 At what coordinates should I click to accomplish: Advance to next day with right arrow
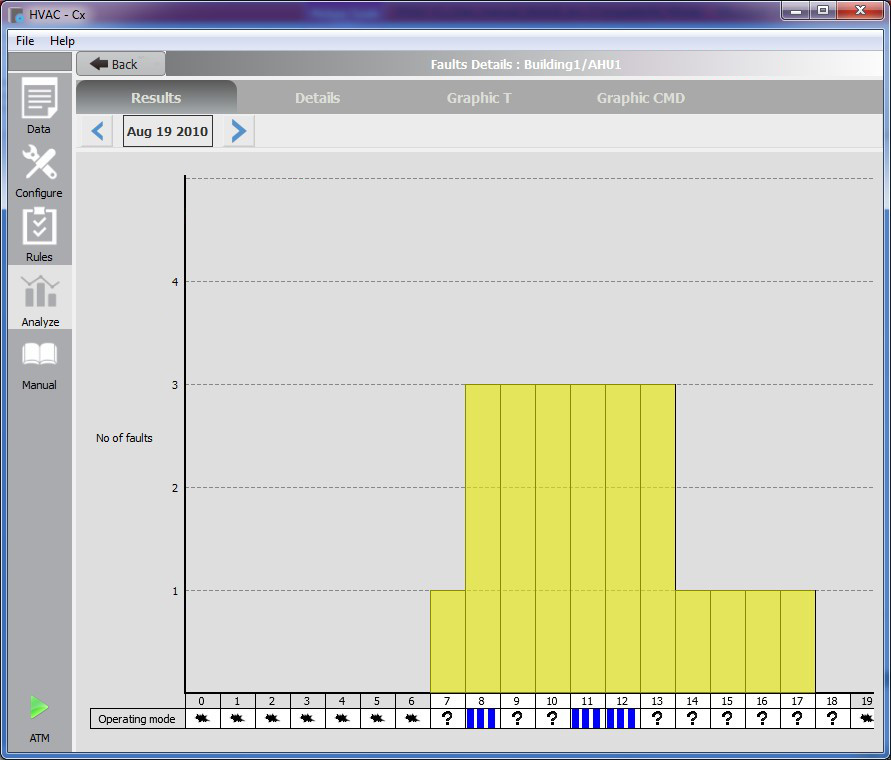[x=238, y=131]
